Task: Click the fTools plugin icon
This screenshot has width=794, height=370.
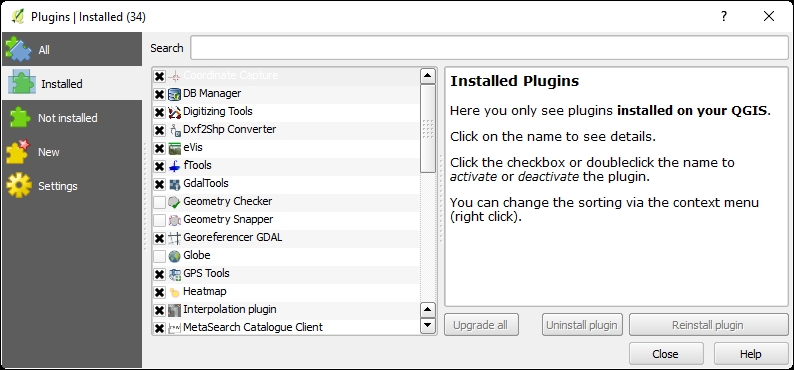Action: (175, 166)
